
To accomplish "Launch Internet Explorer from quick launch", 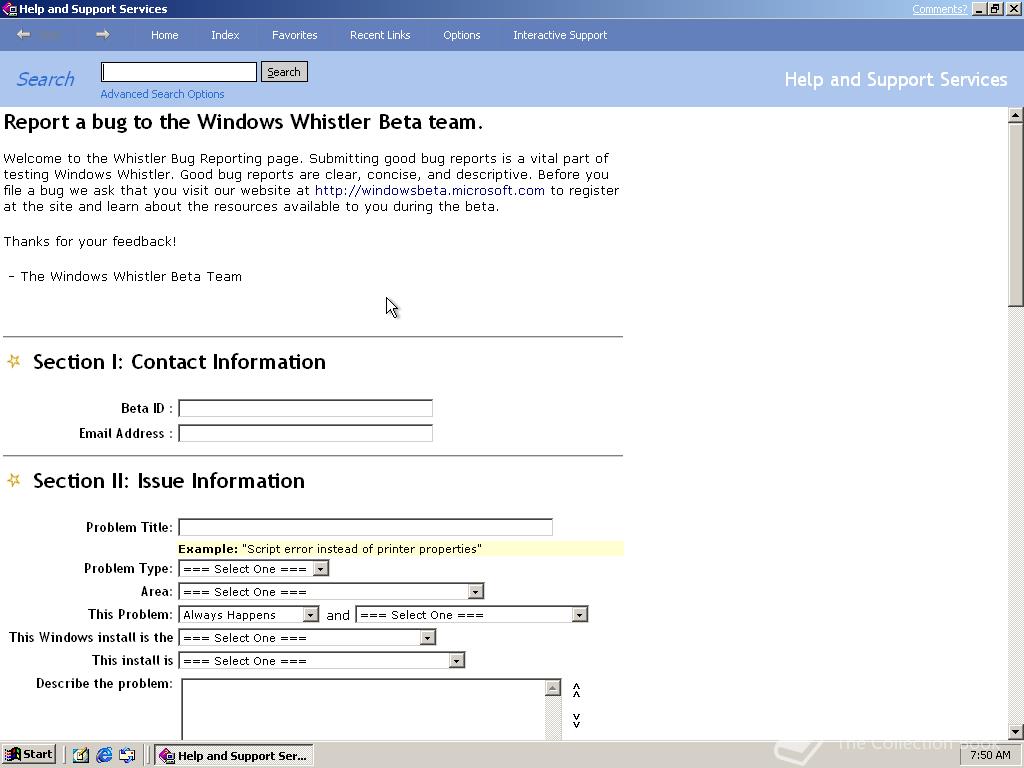I will tap(104, 755).
